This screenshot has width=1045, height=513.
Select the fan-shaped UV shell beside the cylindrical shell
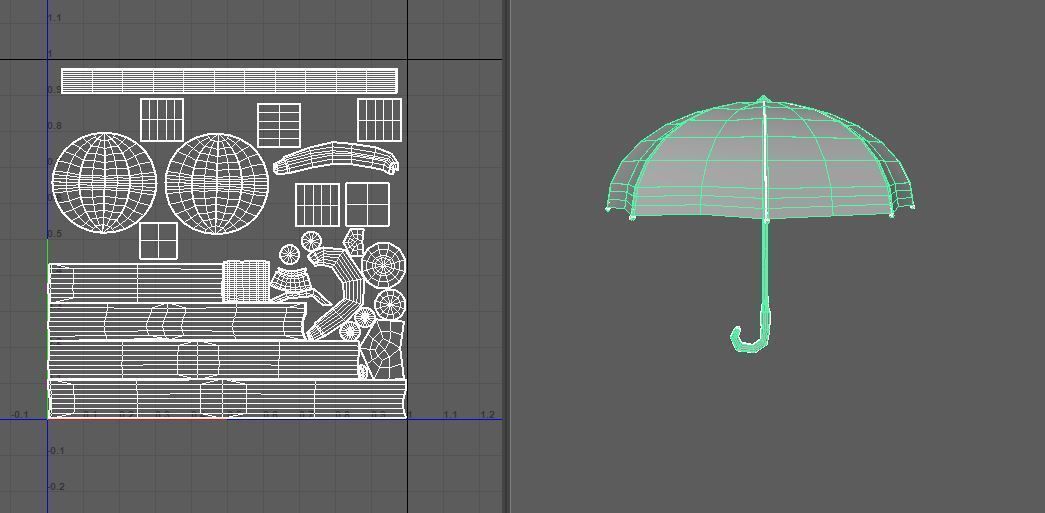tap(293, 282)
